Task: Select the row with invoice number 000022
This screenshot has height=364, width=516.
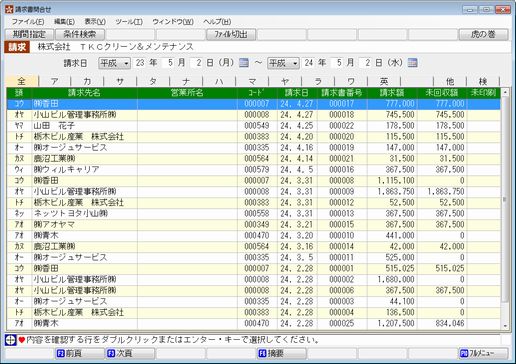Action: [253, 126]
